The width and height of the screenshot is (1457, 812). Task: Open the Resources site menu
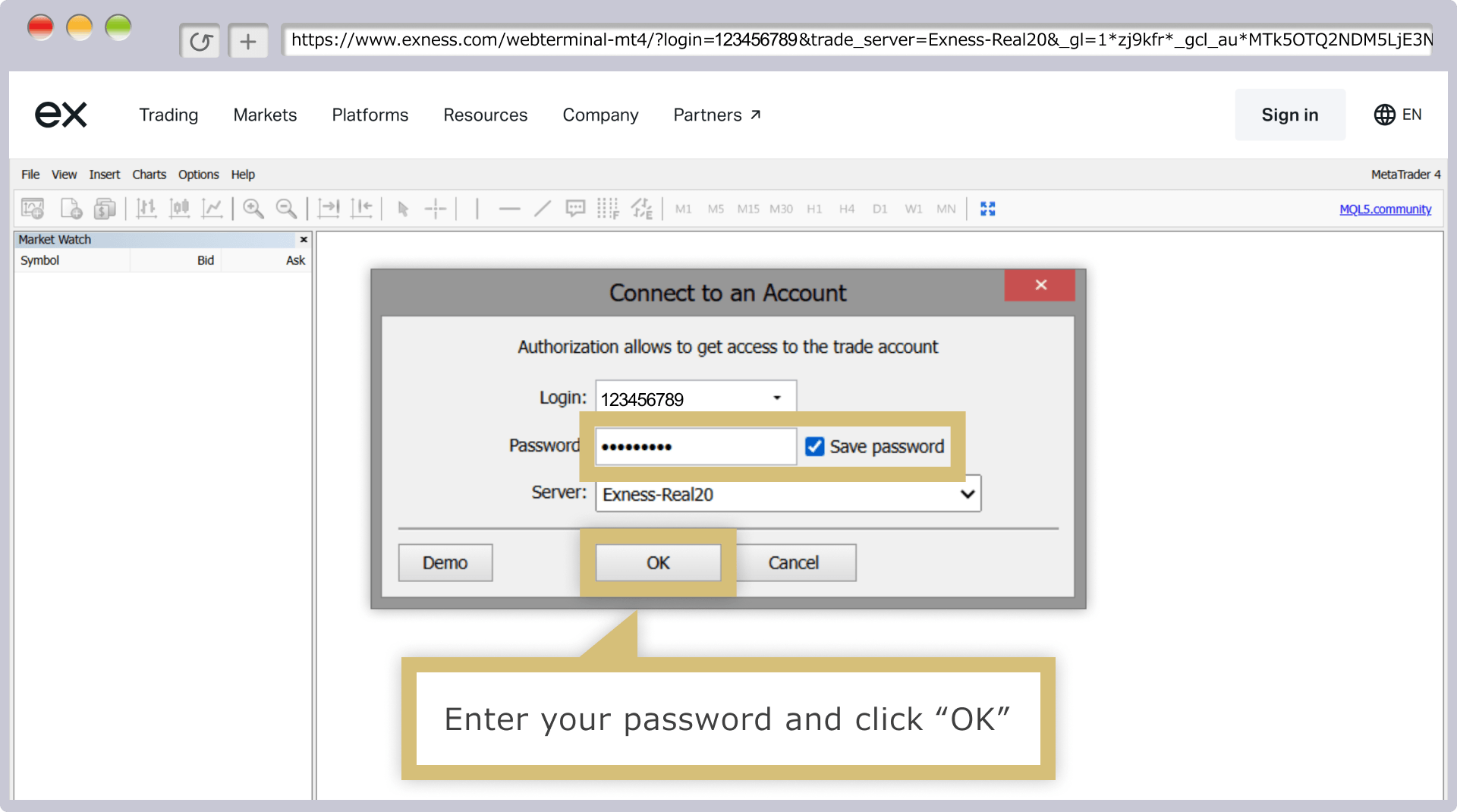pos(486,115)
